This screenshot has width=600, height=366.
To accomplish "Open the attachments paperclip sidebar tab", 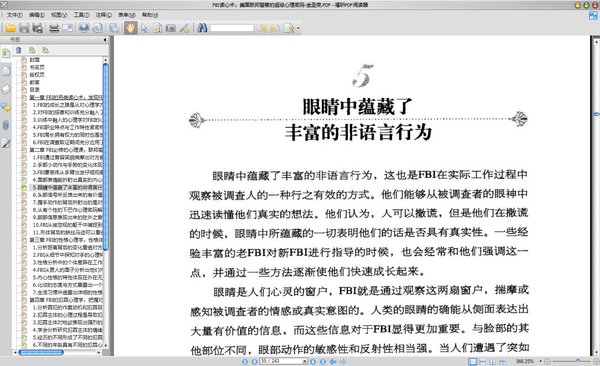I will coord(6,125).
